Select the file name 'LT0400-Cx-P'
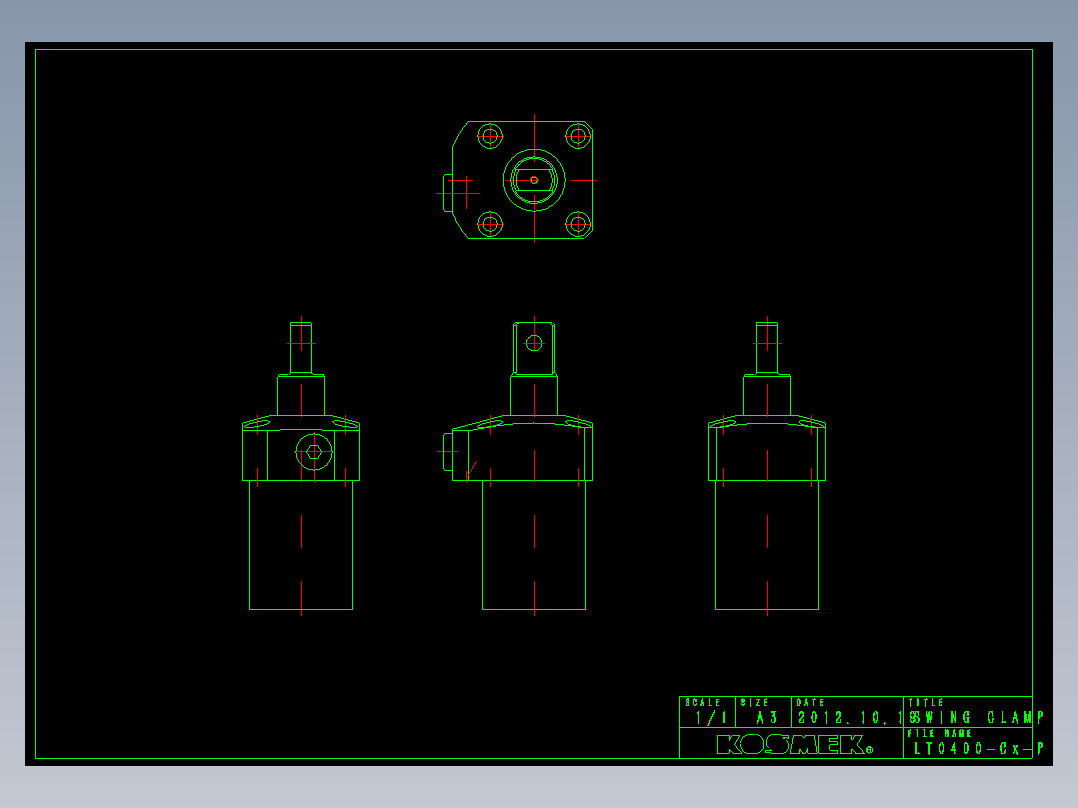 (979, 749)
